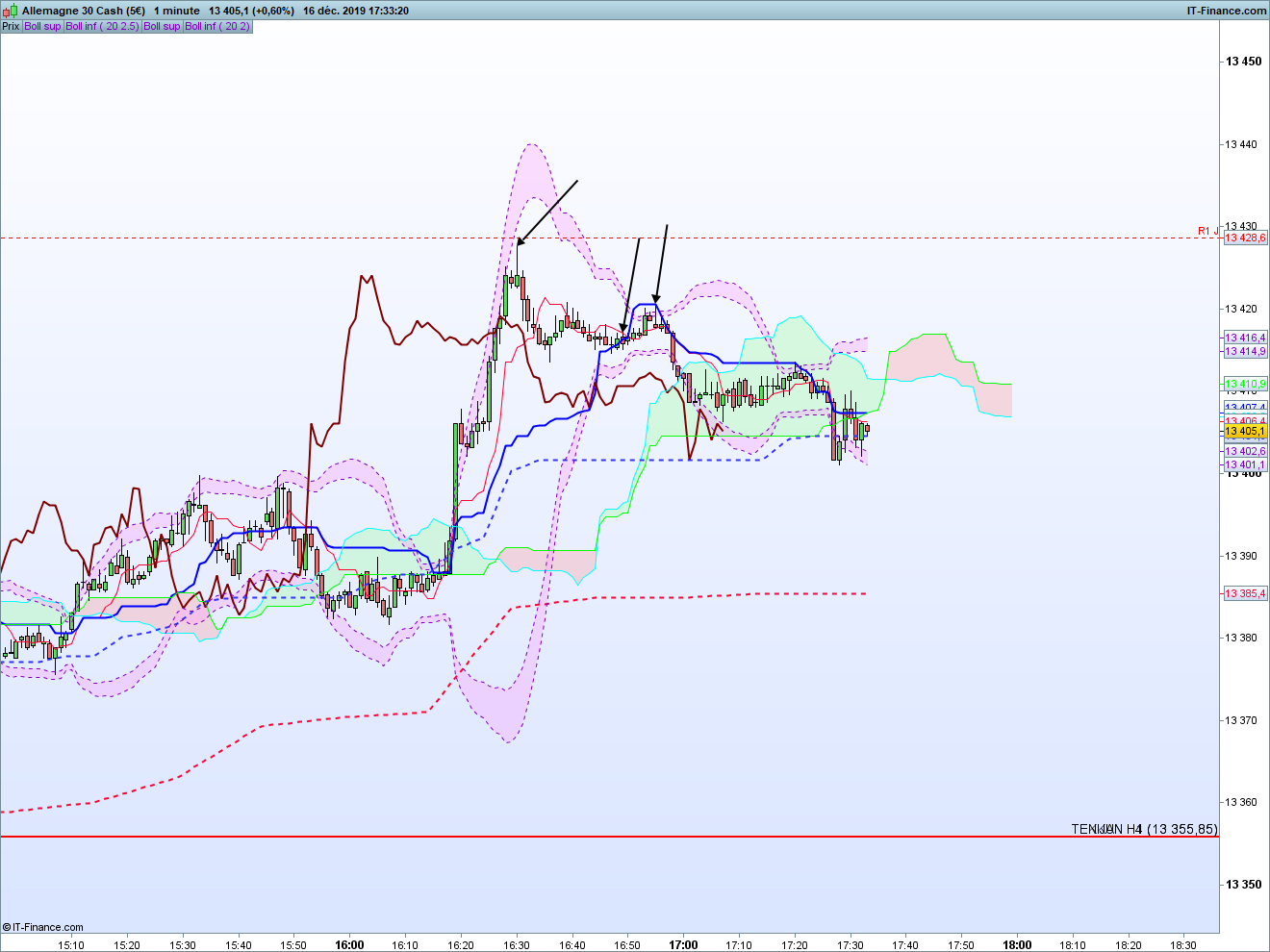Screen dimensions: 1270x952
Task: Open the Boll inf ( 20 2.5) indicator label
Action: pyautogui.click(x=102, y=26)
